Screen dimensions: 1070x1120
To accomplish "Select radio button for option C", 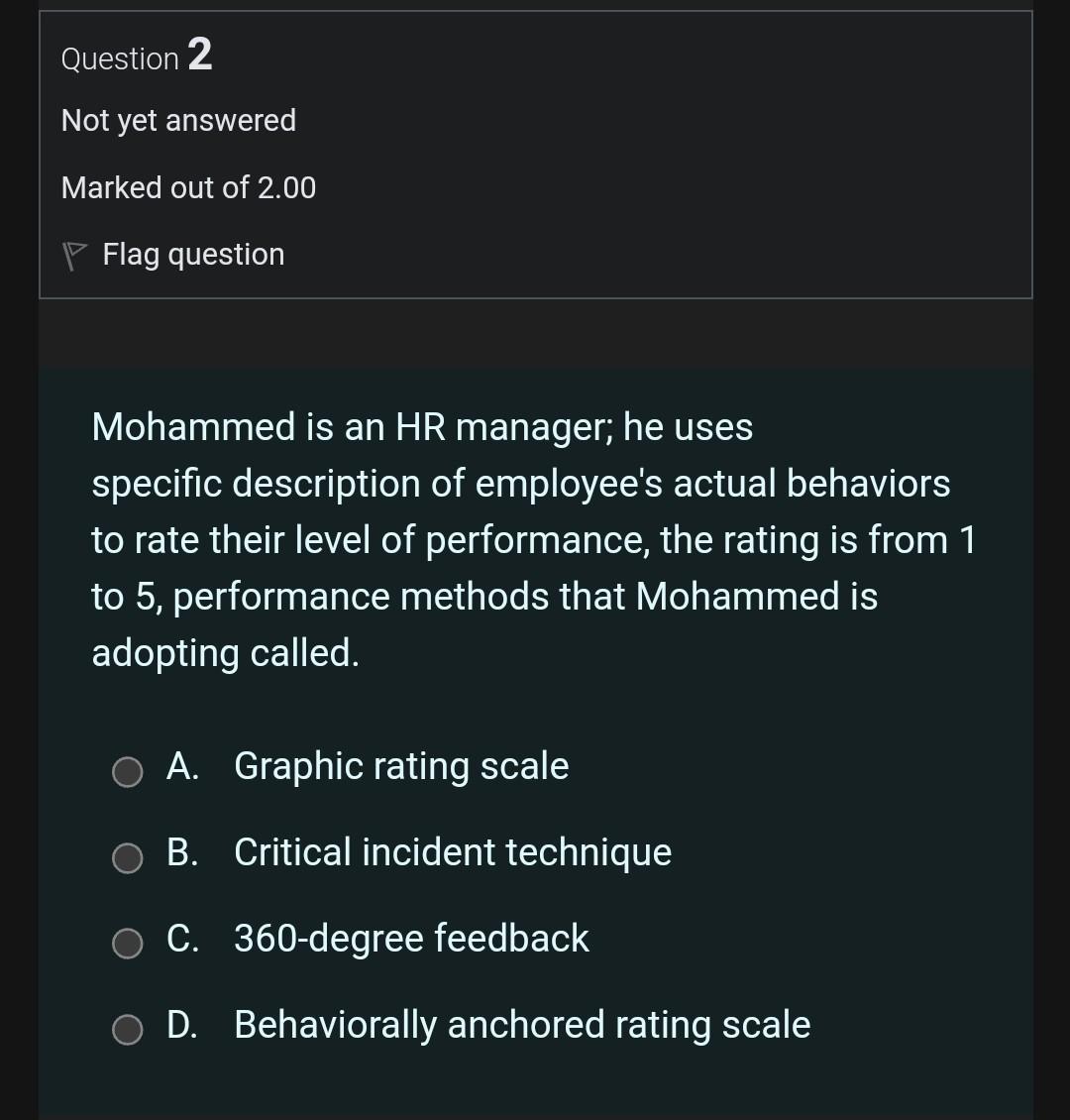I will 127,944.
